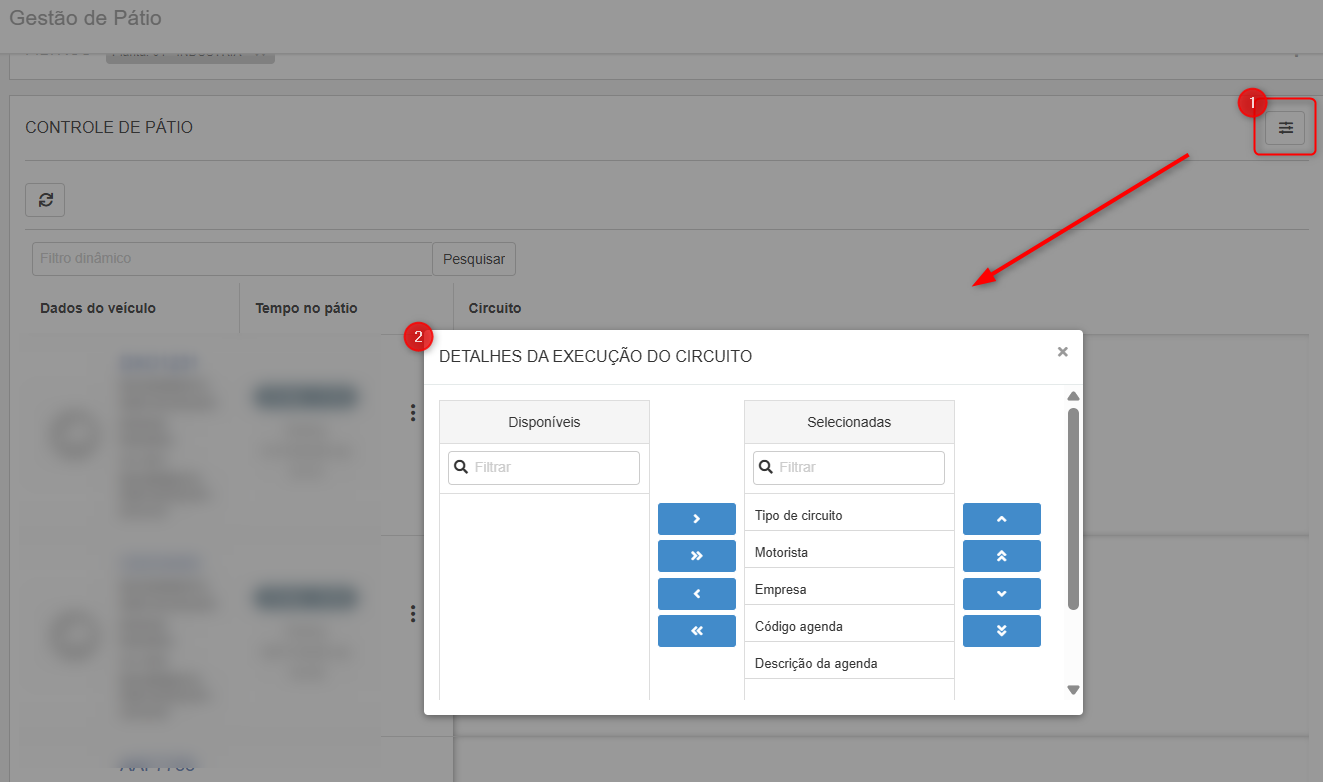
Task: Open the column settings sliders icon
Action: [x=1285, y=127]
